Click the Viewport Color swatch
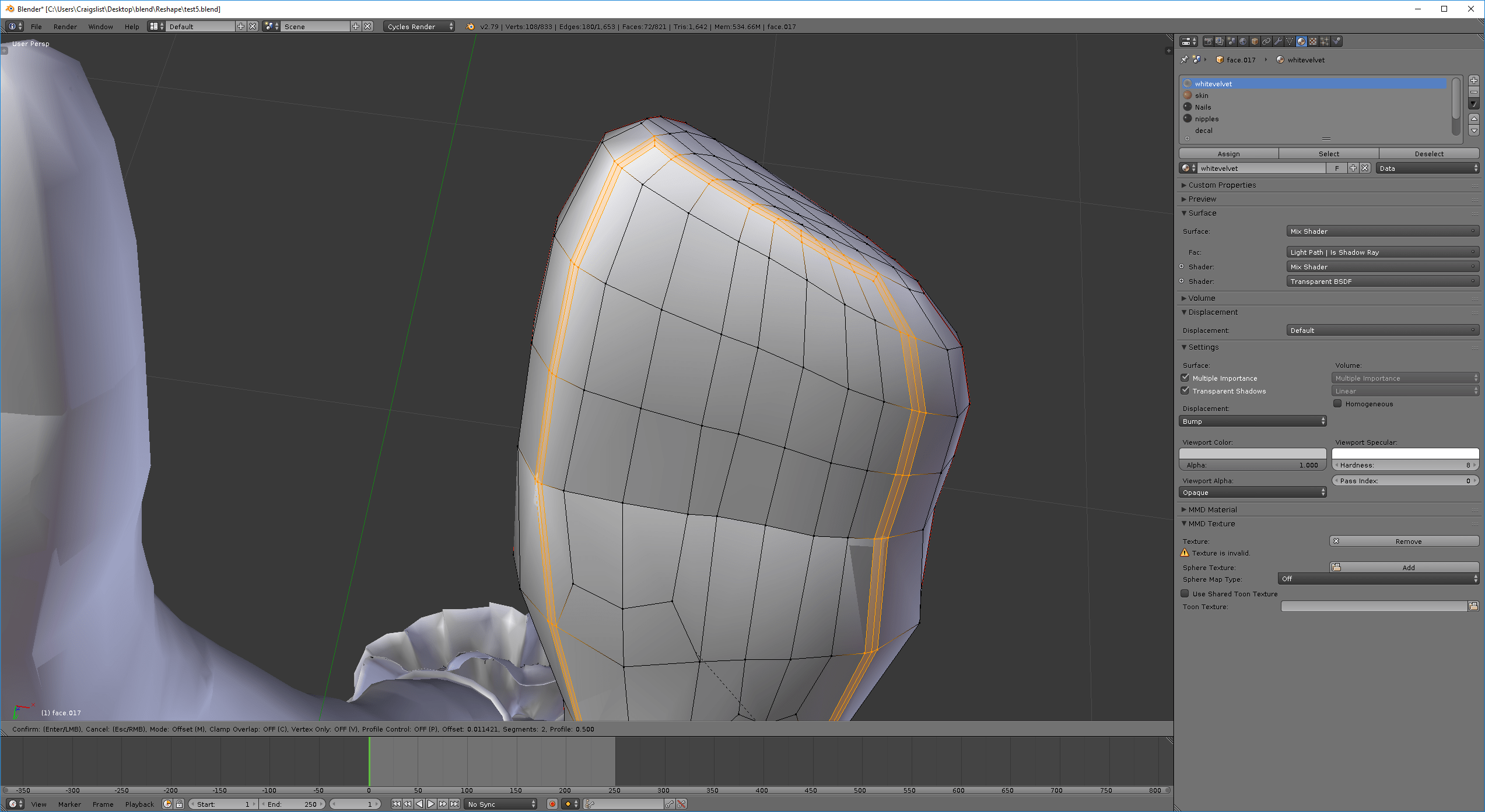This screenshot has width=1485, height=812. coord(1252,454)
